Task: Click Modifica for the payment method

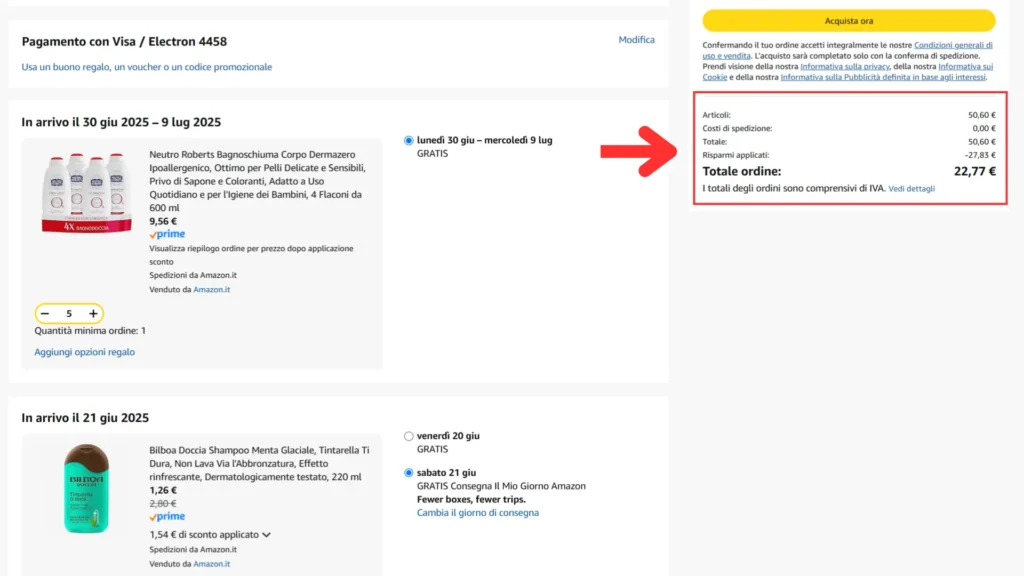Action: (636, 40)
